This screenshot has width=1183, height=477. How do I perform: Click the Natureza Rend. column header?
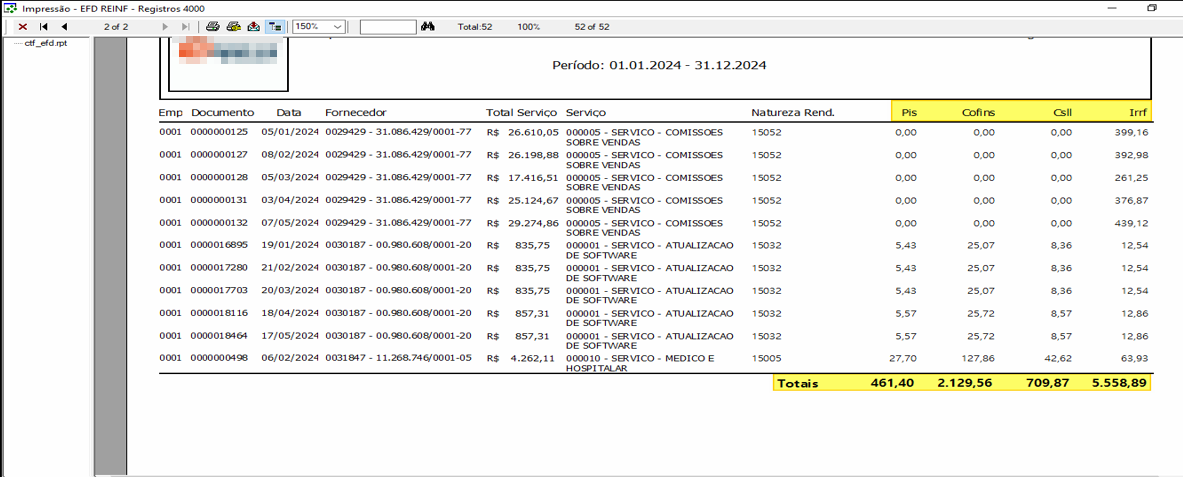pyautogui.click(x=793, y=112)
